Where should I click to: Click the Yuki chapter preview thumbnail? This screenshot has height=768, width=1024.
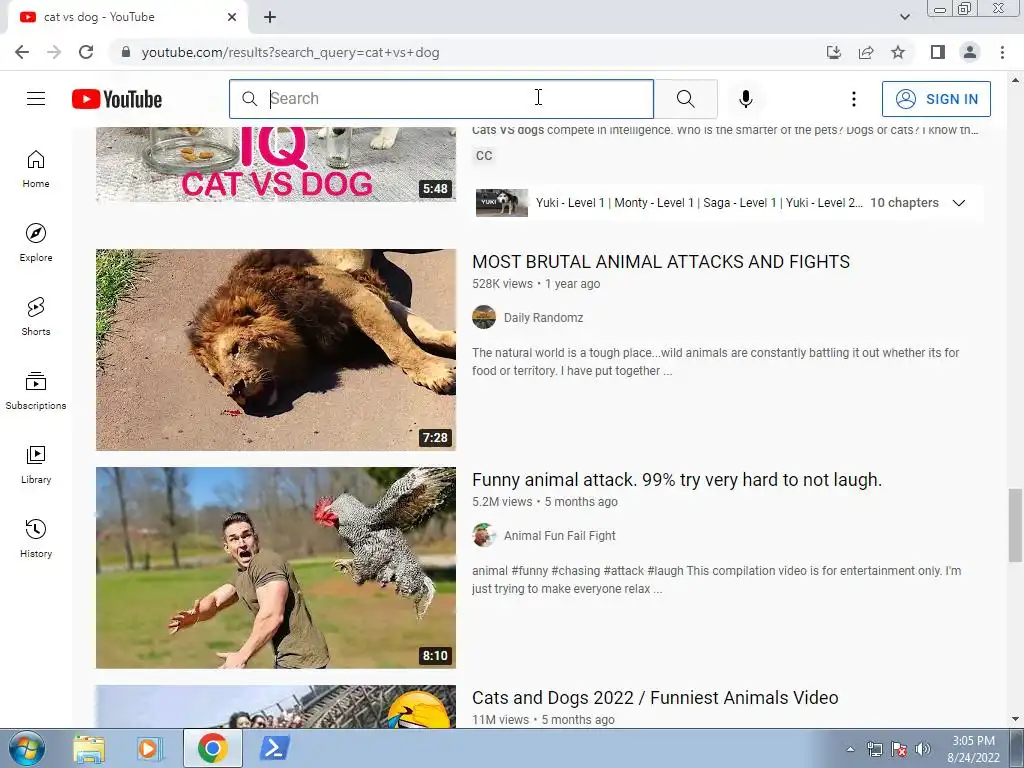(x=502, y=202)
